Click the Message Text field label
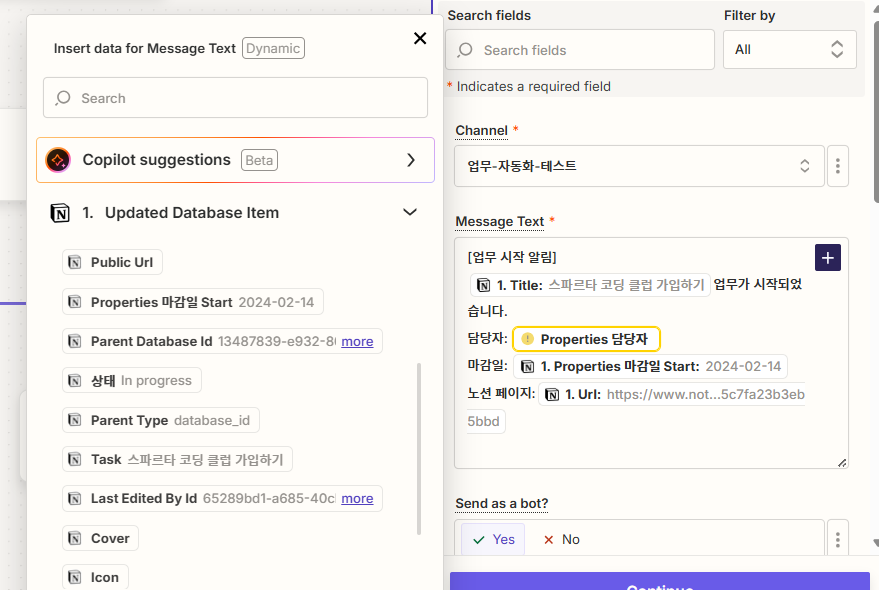This screenshot has width=879, height=590. click(x=499, y=222)
